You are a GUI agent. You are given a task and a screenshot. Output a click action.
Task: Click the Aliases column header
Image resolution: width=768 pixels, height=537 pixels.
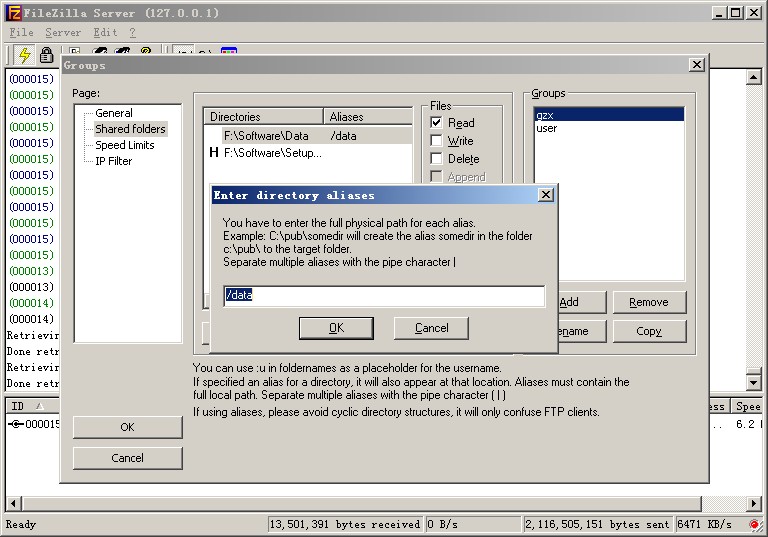[x=368, y=117]
